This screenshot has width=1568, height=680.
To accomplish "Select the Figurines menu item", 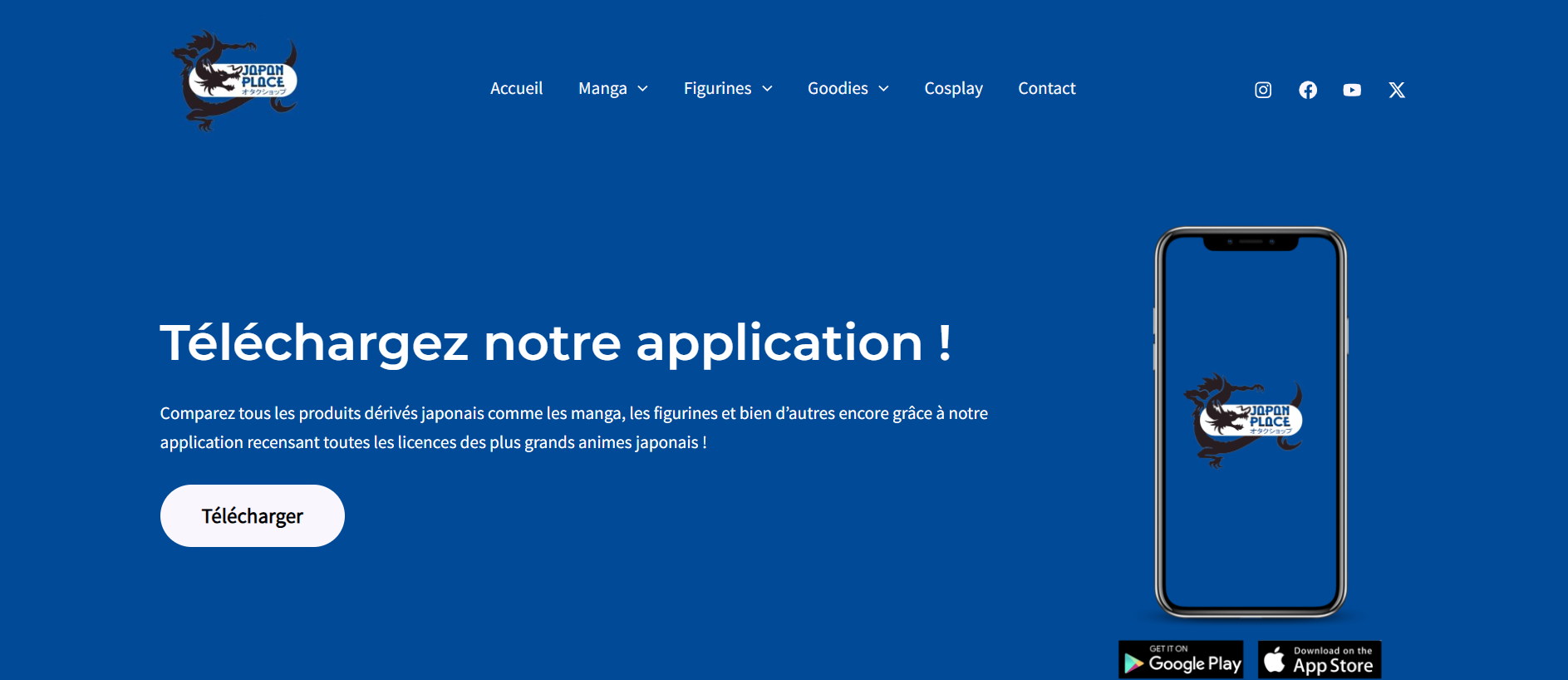I will point(717,88).
